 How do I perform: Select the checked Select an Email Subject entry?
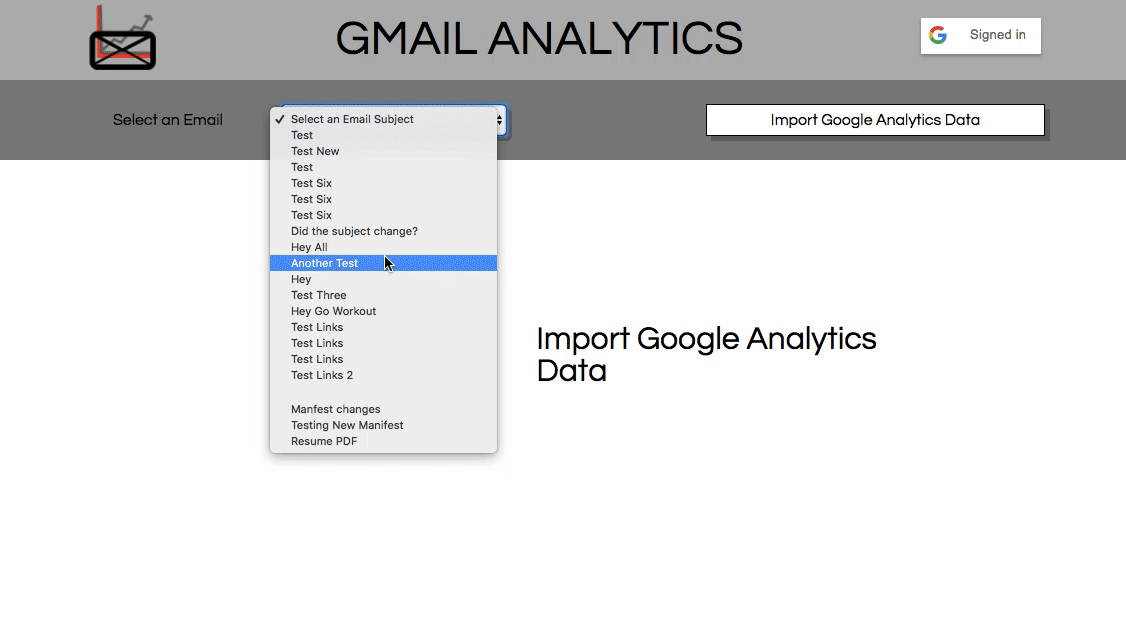point(352,119)
